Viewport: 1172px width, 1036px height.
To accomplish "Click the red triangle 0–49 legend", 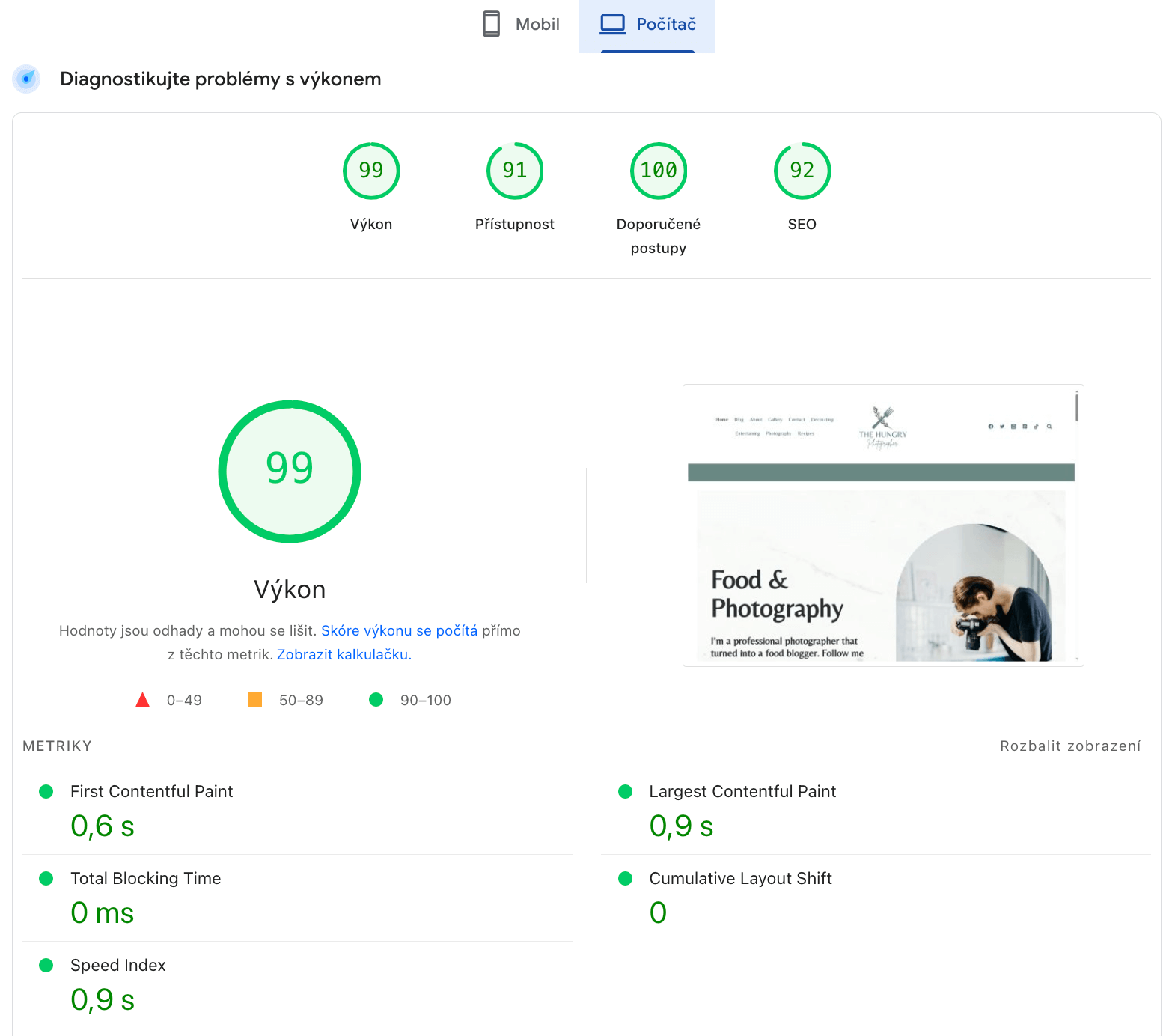I will coord(142,700).
